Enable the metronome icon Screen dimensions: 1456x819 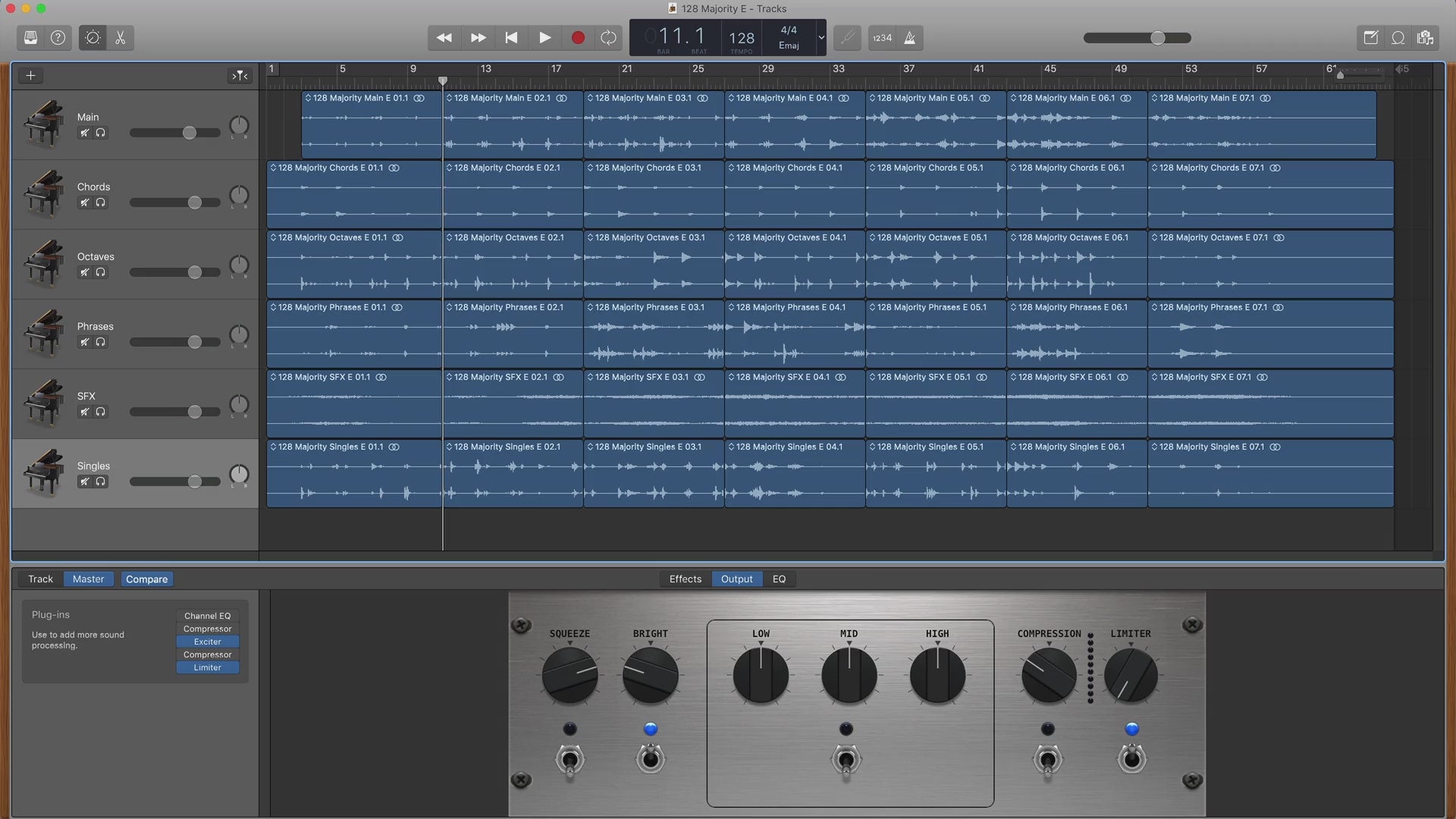click(x=909, y=37)
